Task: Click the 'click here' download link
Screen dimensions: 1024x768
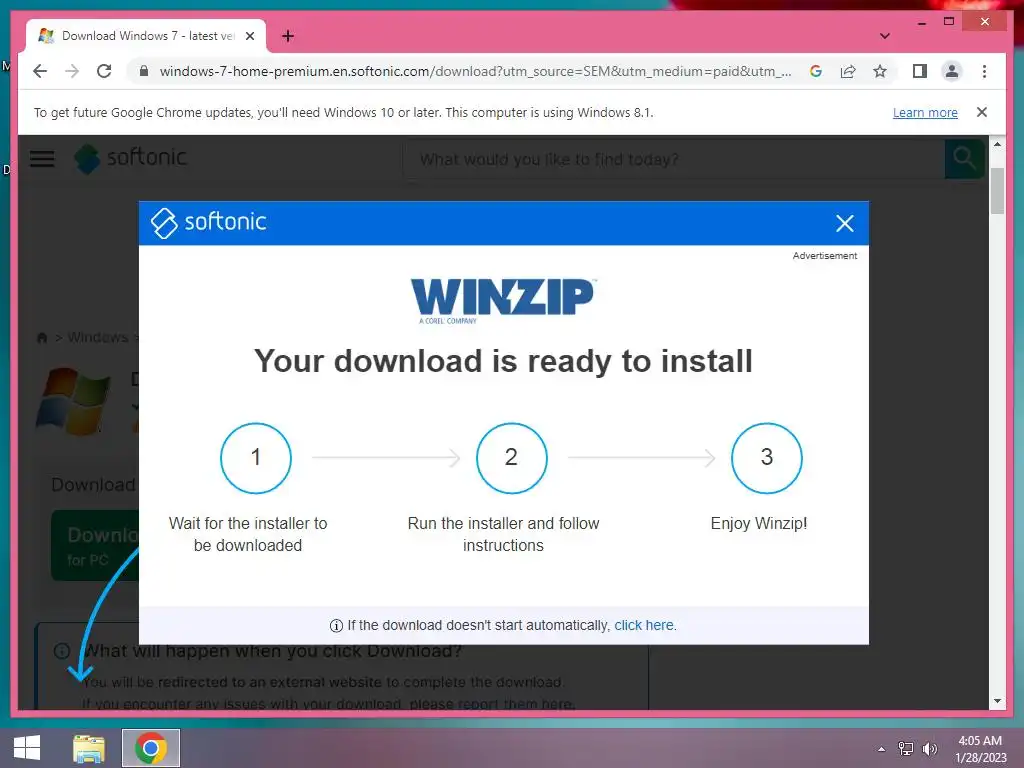Action: [x=643, y=625]
